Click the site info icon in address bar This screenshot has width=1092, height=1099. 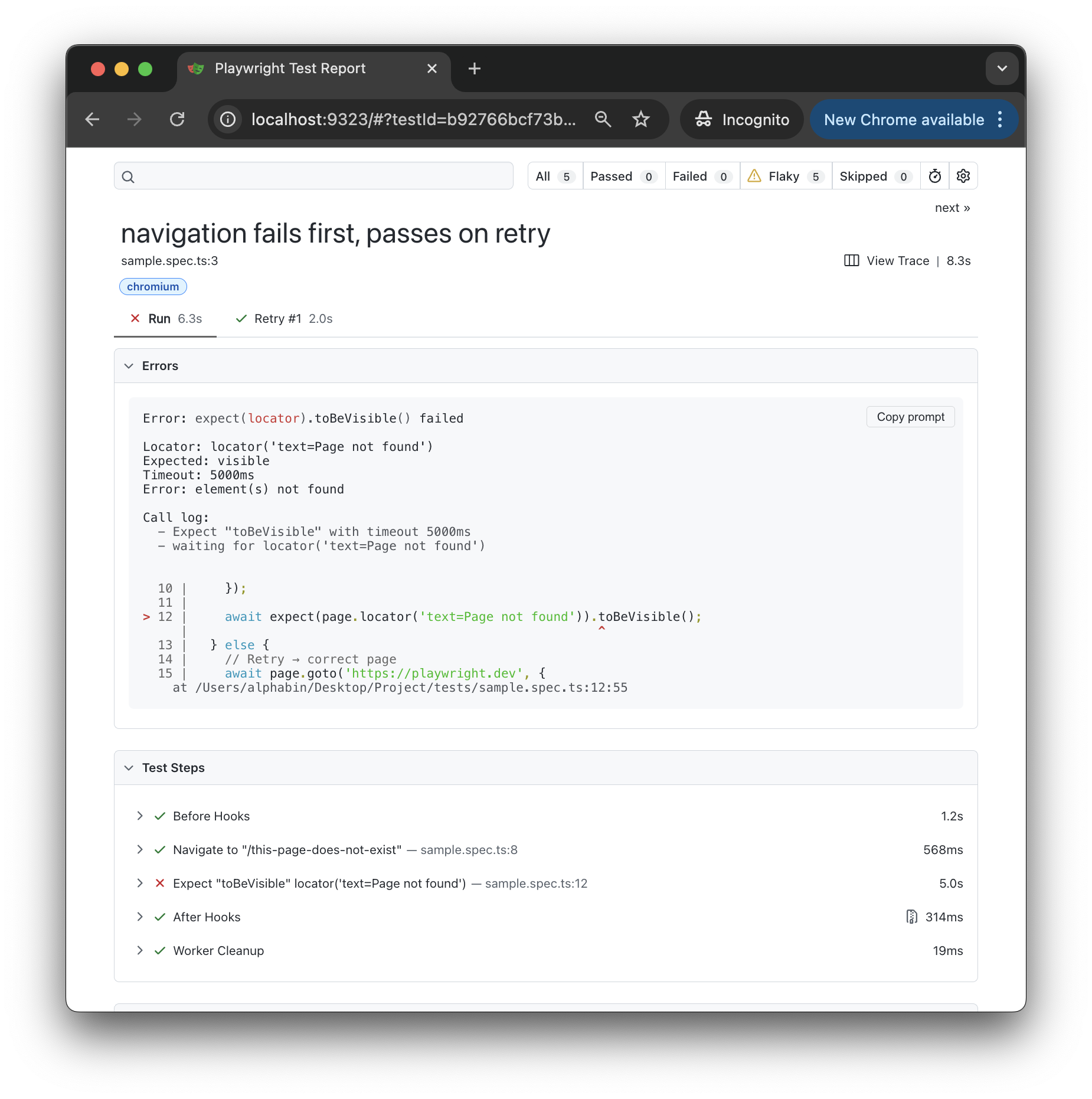[228, 120]
